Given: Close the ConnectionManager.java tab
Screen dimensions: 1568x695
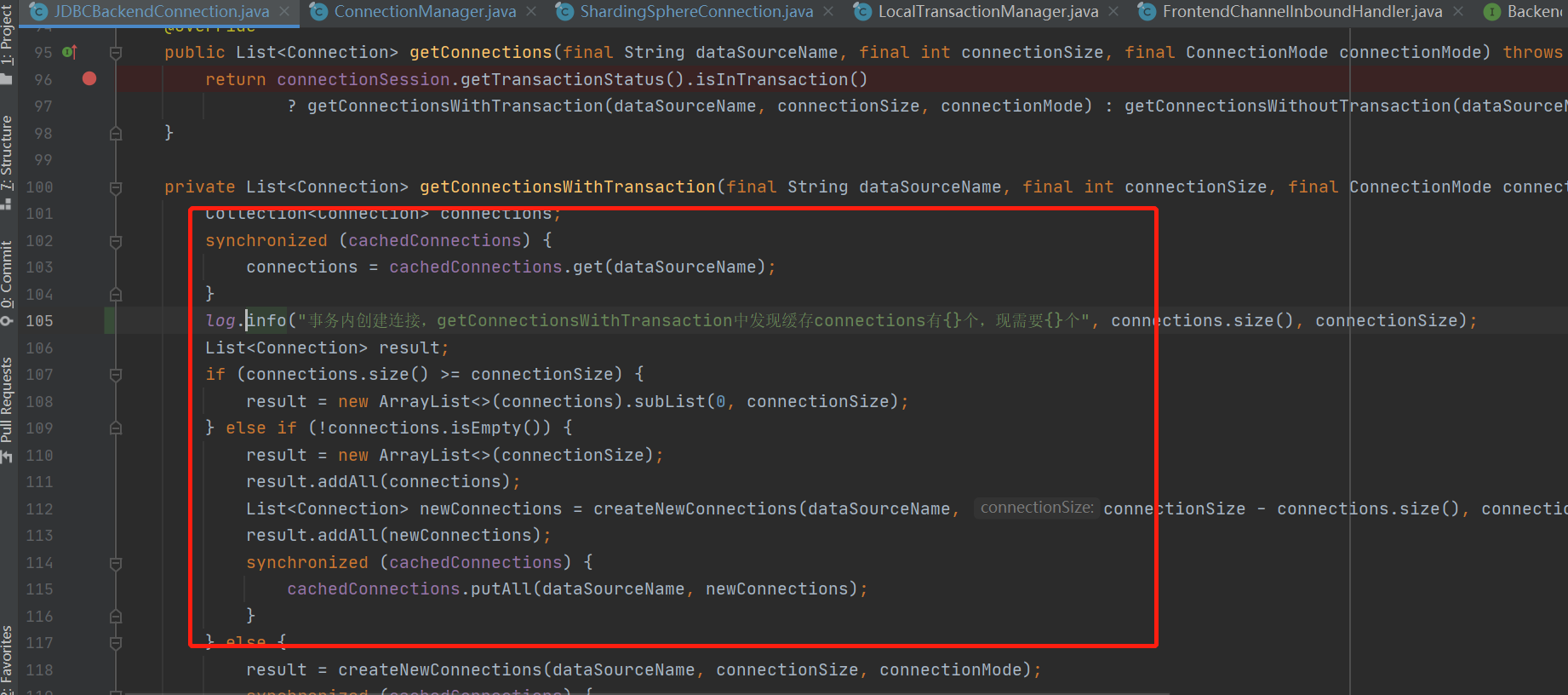Looking at the screenshot, I should click(x=531, y=12).
